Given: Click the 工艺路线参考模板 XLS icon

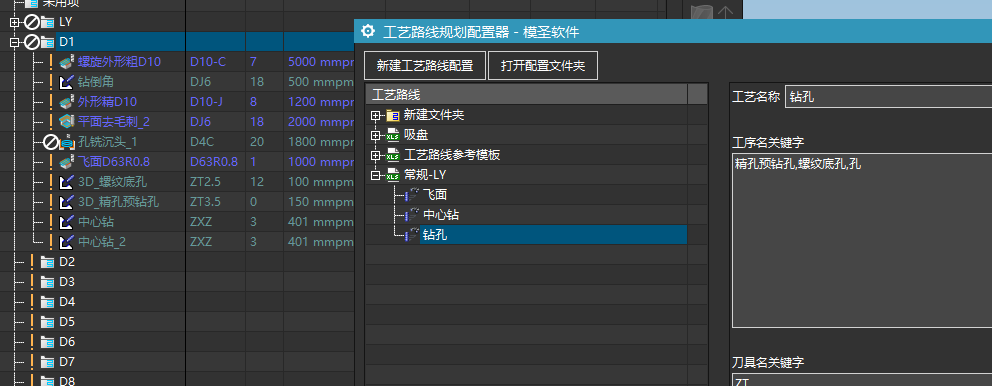Looking at the screenshot, I should [x=393, y=156].
